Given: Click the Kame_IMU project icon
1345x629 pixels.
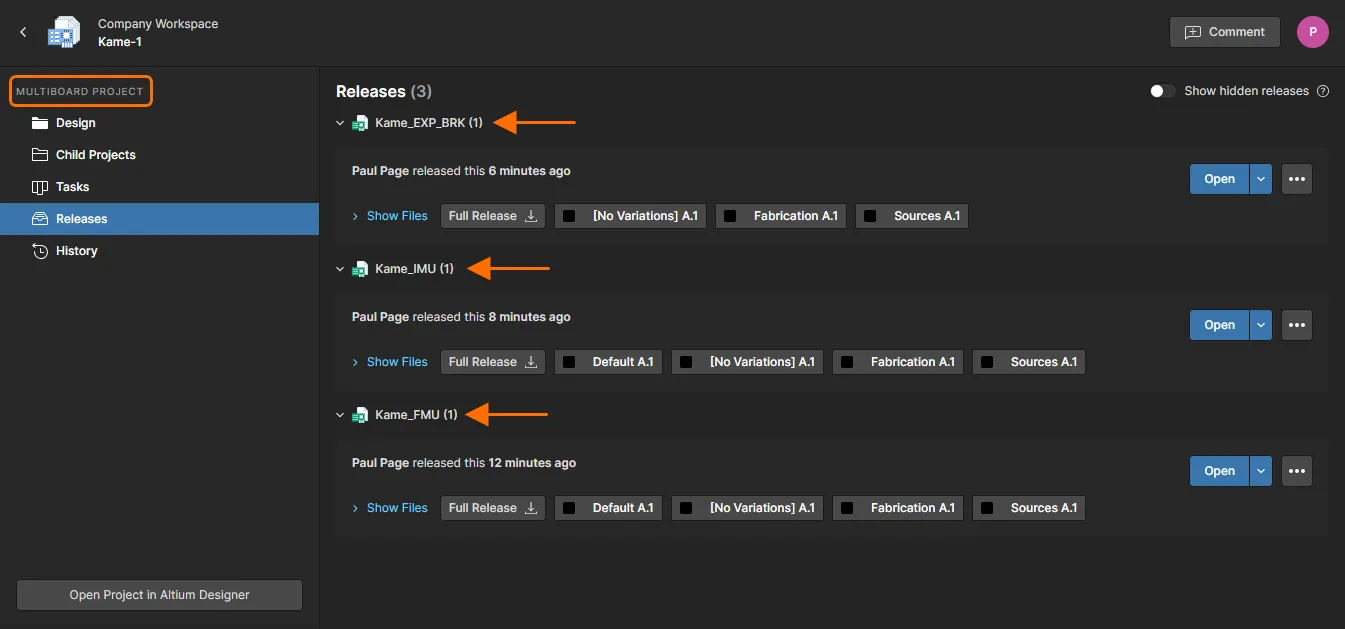Looking at the screenshot, I should [x=360, y=269].
